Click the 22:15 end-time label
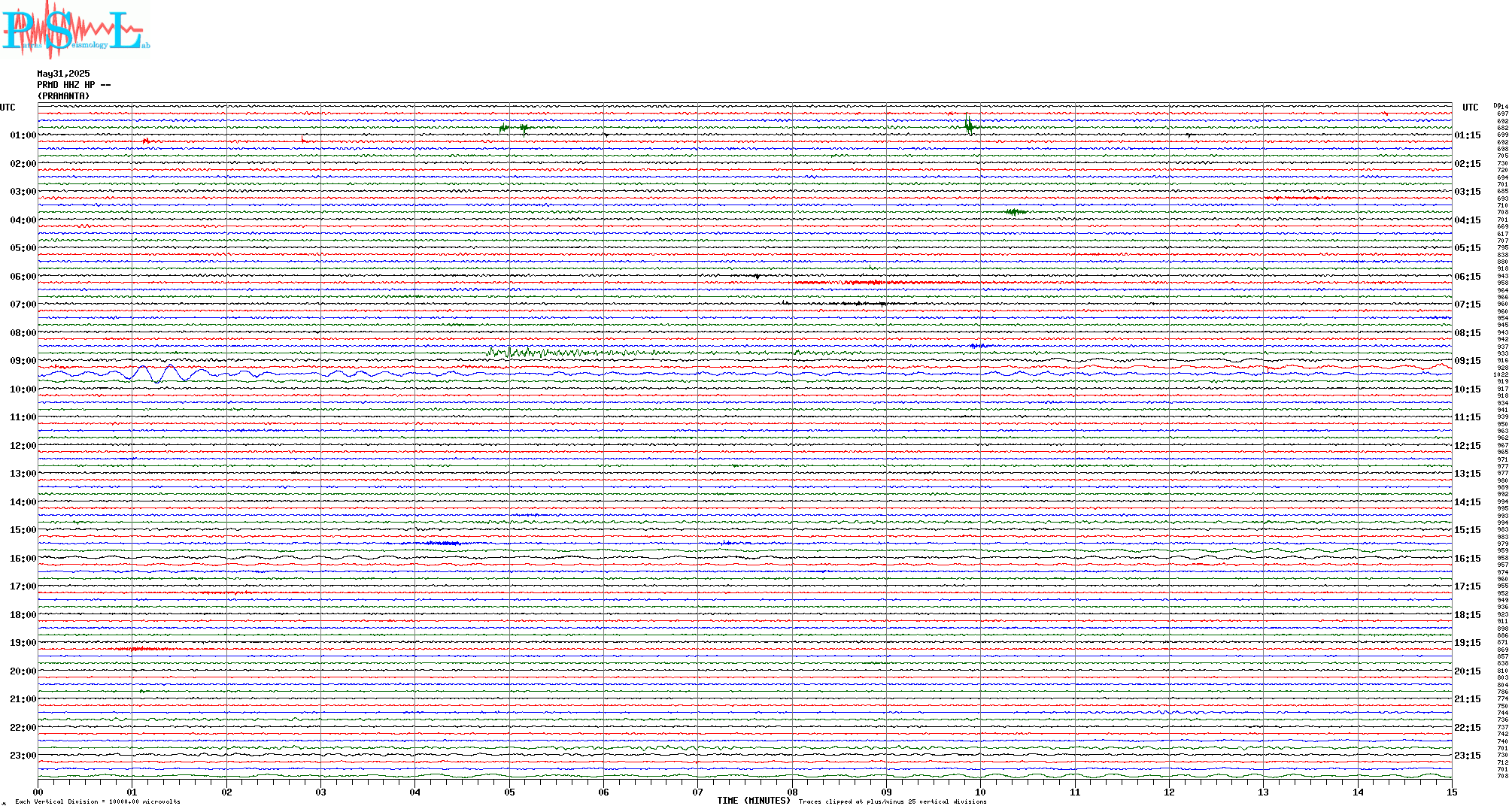 point(1468,728)
